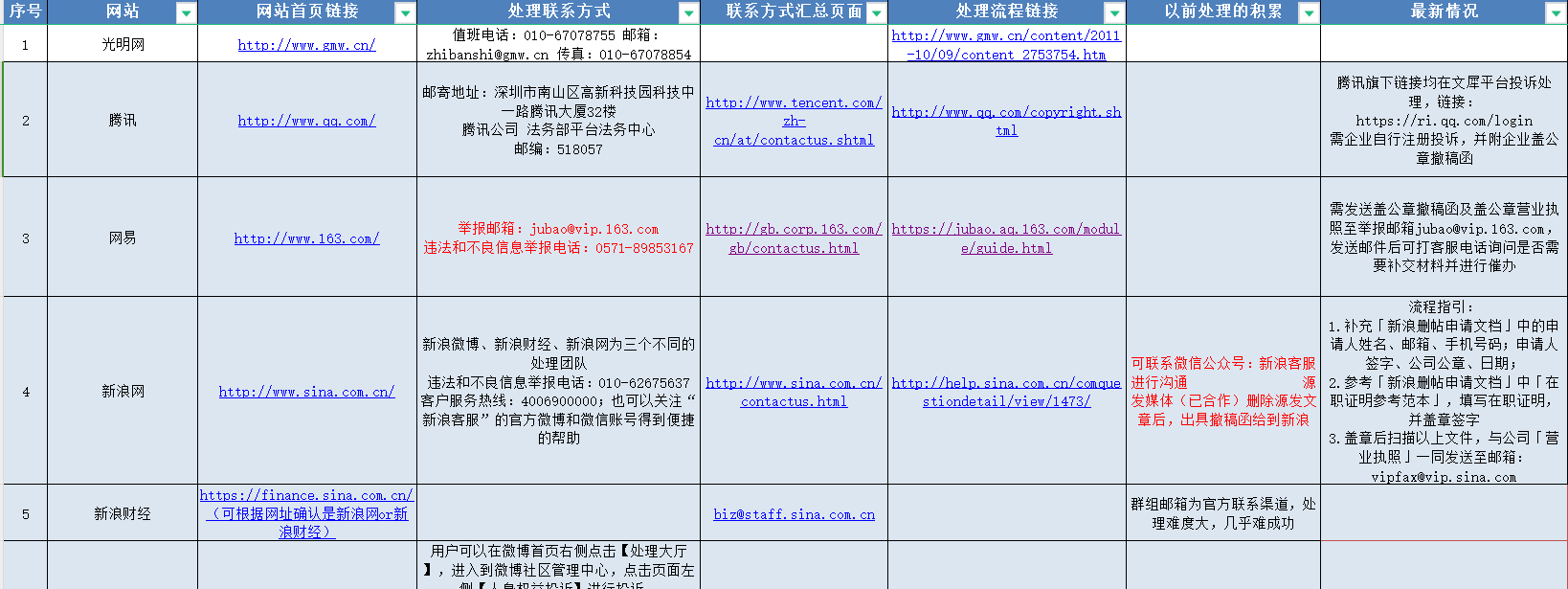Image resolution: width=1568 pixels, height=589 pixels.
Task: Select the red 举报邮箱 jubao@vip.163.com cell
Action: point(558,238)
